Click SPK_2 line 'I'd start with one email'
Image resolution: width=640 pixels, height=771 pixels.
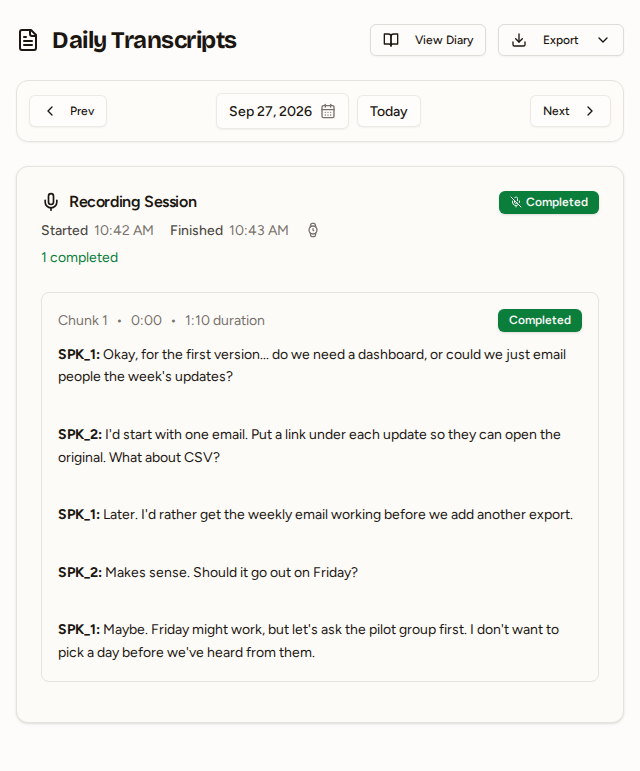click(309, 445)
